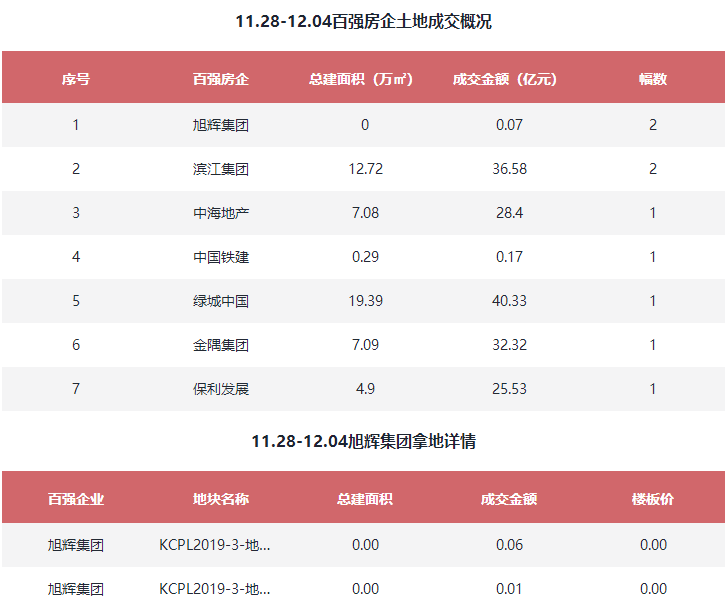This screenshot has width=728, height=615.
Task: Select 滨江集团 in the company list
Action: pyautogui.click(x=220, y=169)
